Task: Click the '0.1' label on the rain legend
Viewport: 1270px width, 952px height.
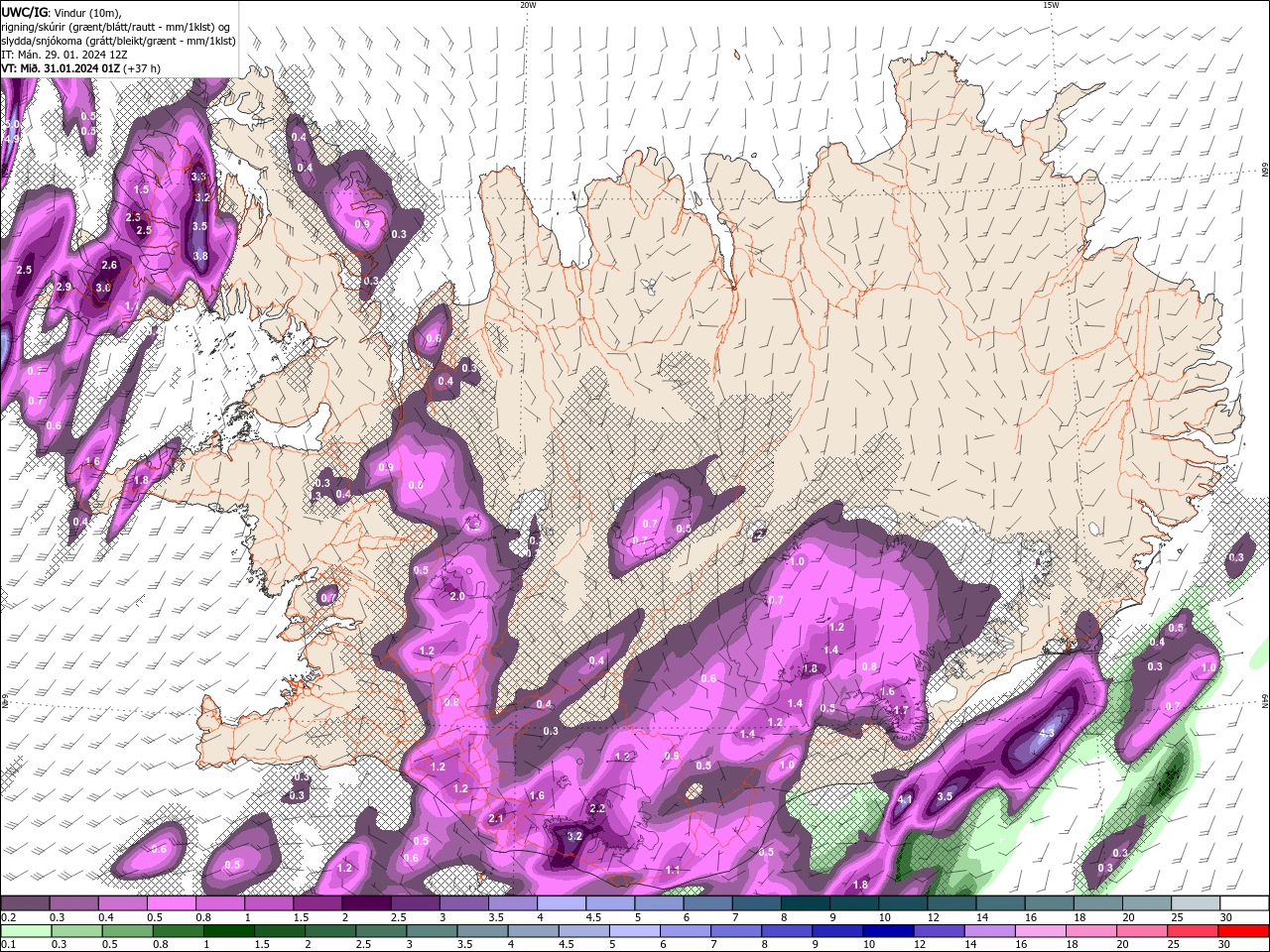Action: click(x=8, y=945)
